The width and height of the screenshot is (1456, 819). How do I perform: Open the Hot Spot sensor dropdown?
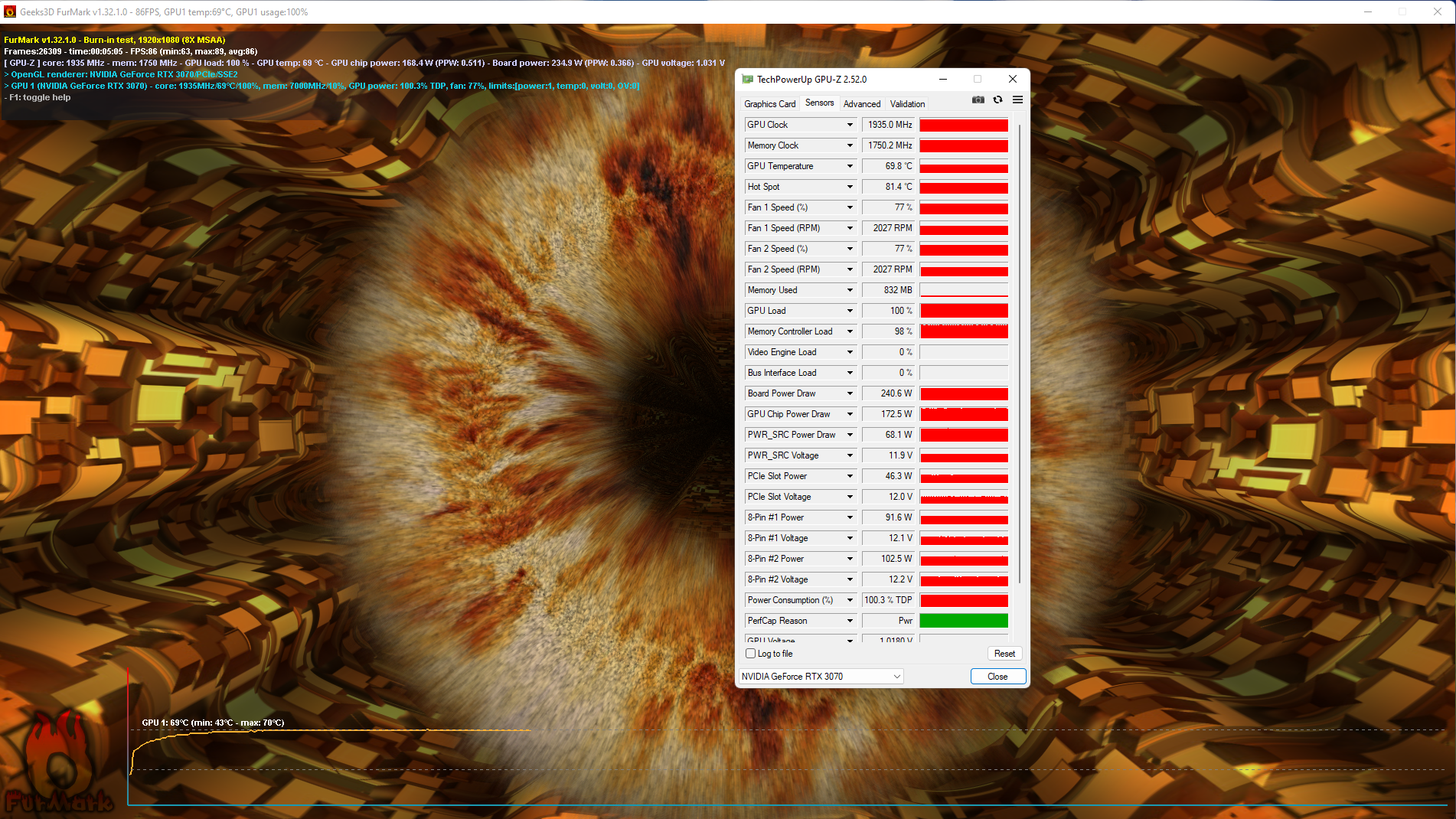point(850,187)
